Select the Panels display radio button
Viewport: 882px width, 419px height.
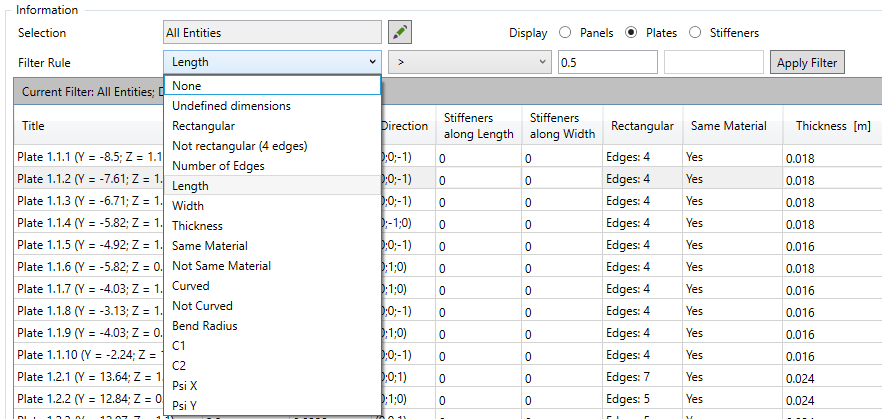coord(565,33)
